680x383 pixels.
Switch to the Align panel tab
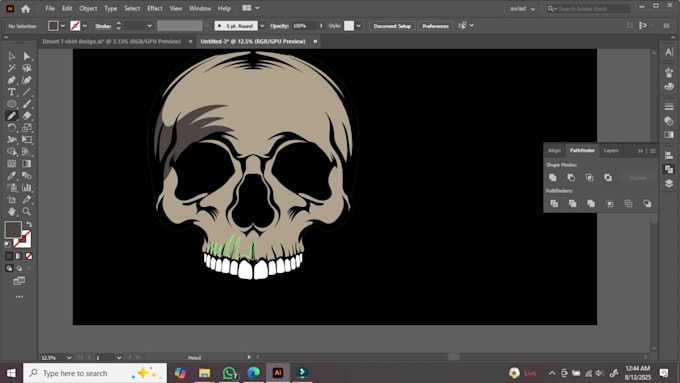click(555, 151)
